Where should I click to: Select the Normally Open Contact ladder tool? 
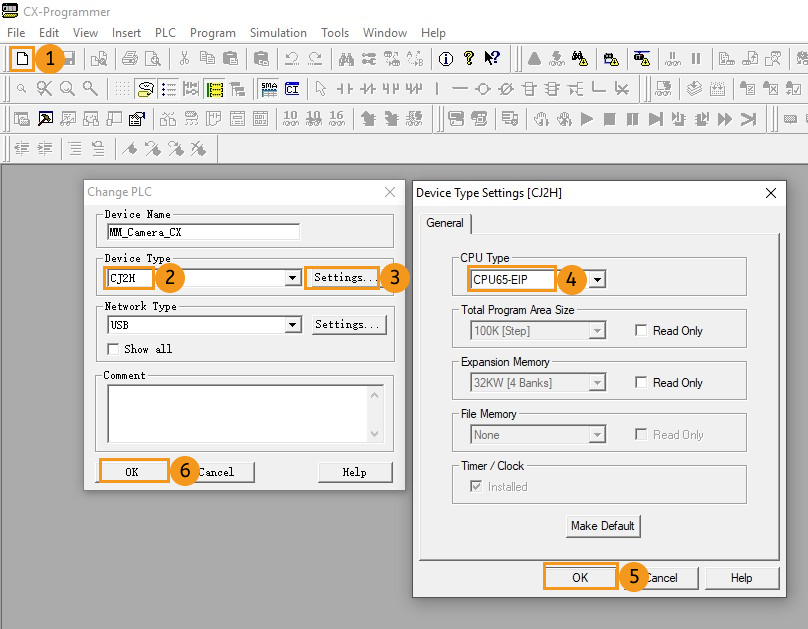(344, 91)
